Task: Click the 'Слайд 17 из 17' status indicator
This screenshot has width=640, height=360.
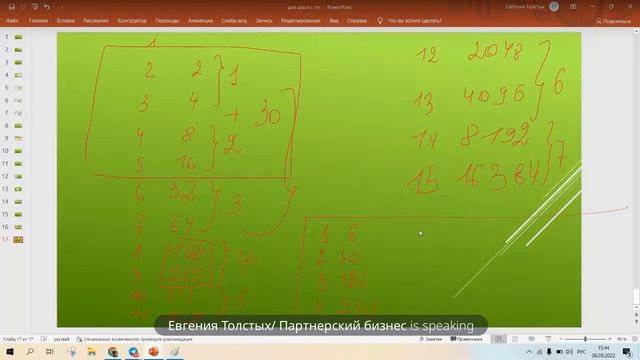Action: point(18,339)
